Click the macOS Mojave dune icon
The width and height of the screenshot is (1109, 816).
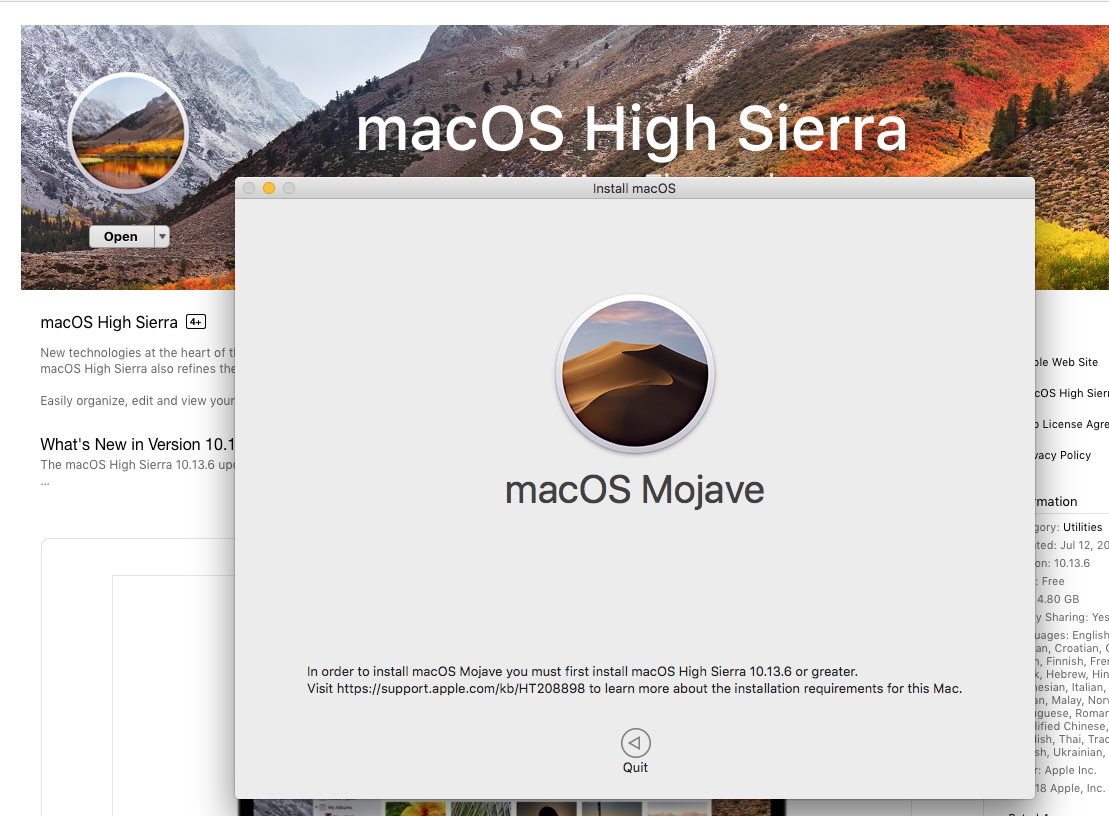(x=635, y=373)
